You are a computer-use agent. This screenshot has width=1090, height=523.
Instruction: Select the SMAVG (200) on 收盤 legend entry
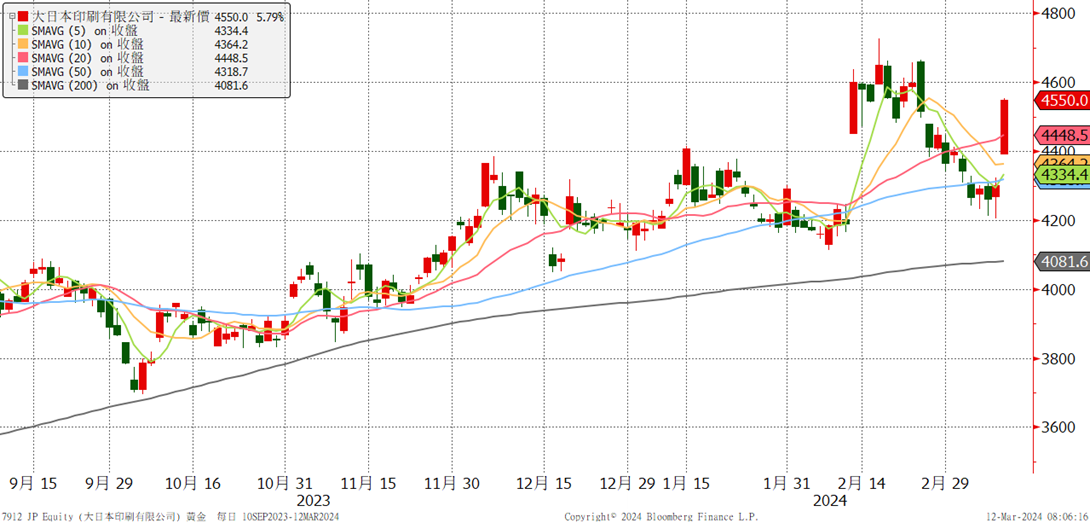tap(90, 86)
